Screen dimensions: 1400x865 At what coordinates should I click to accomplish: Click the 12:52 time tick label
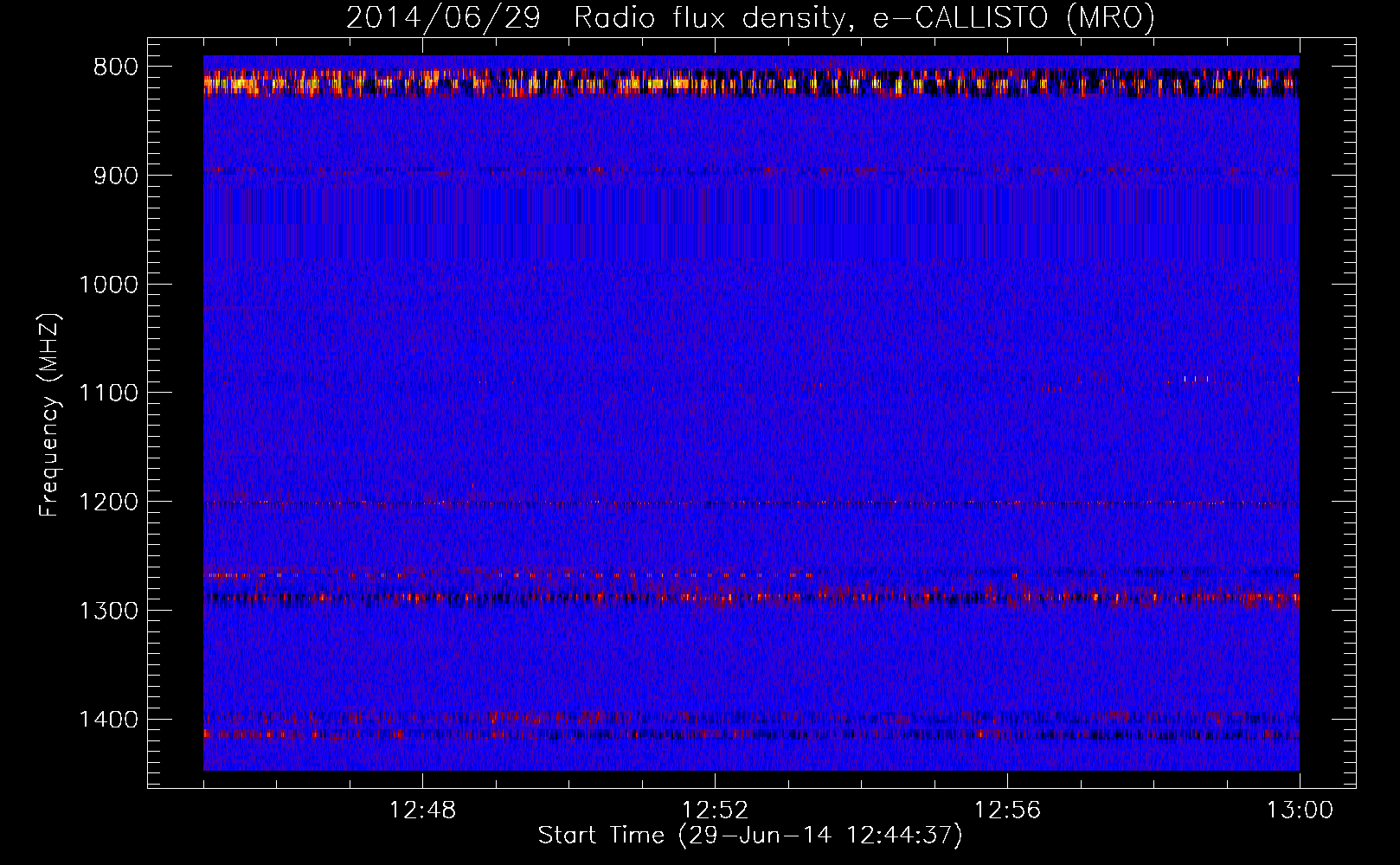pyautogui.click(x=716, y=811)
